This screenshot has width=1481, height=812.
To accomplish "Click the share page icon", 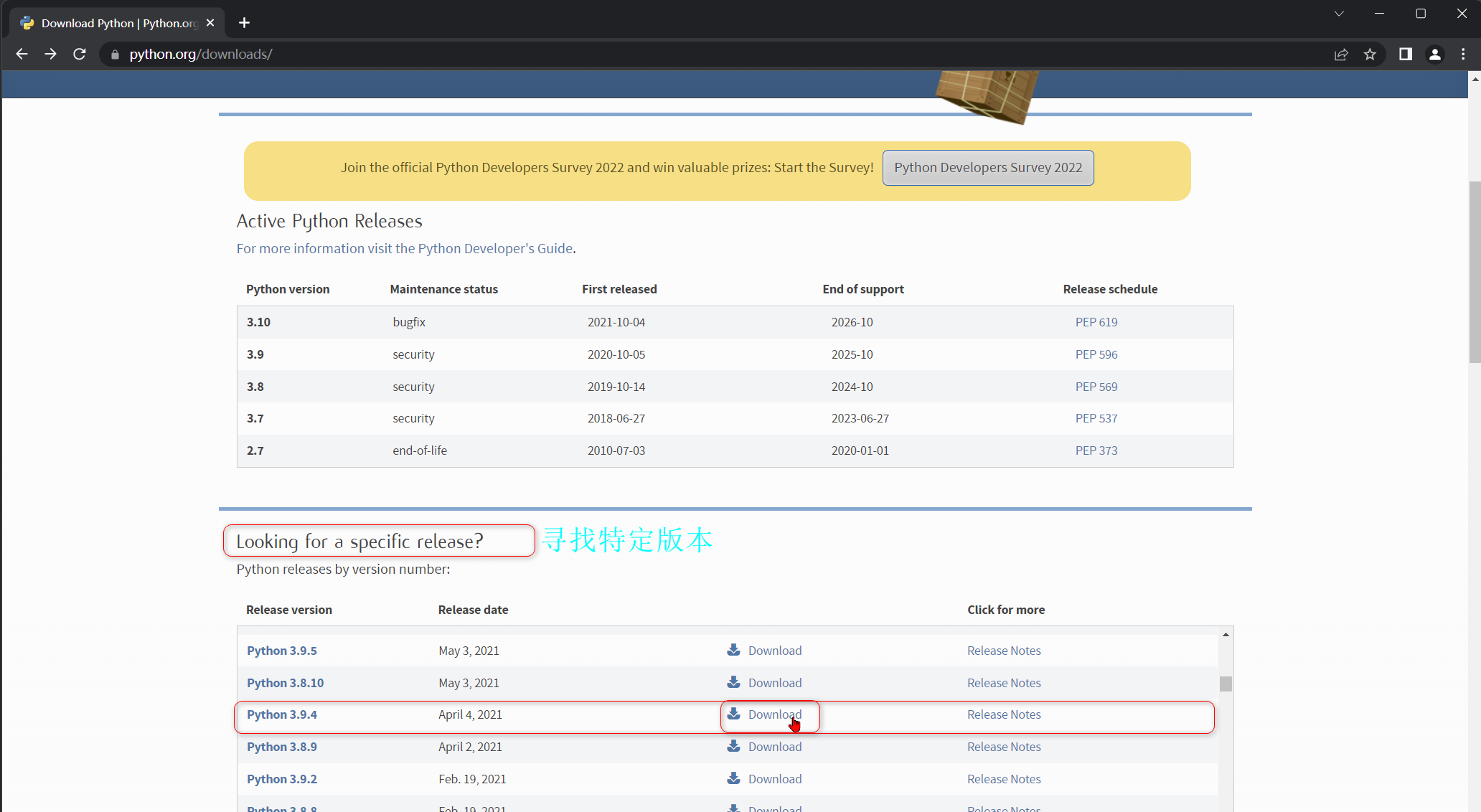I will [x=1341, y=55].
